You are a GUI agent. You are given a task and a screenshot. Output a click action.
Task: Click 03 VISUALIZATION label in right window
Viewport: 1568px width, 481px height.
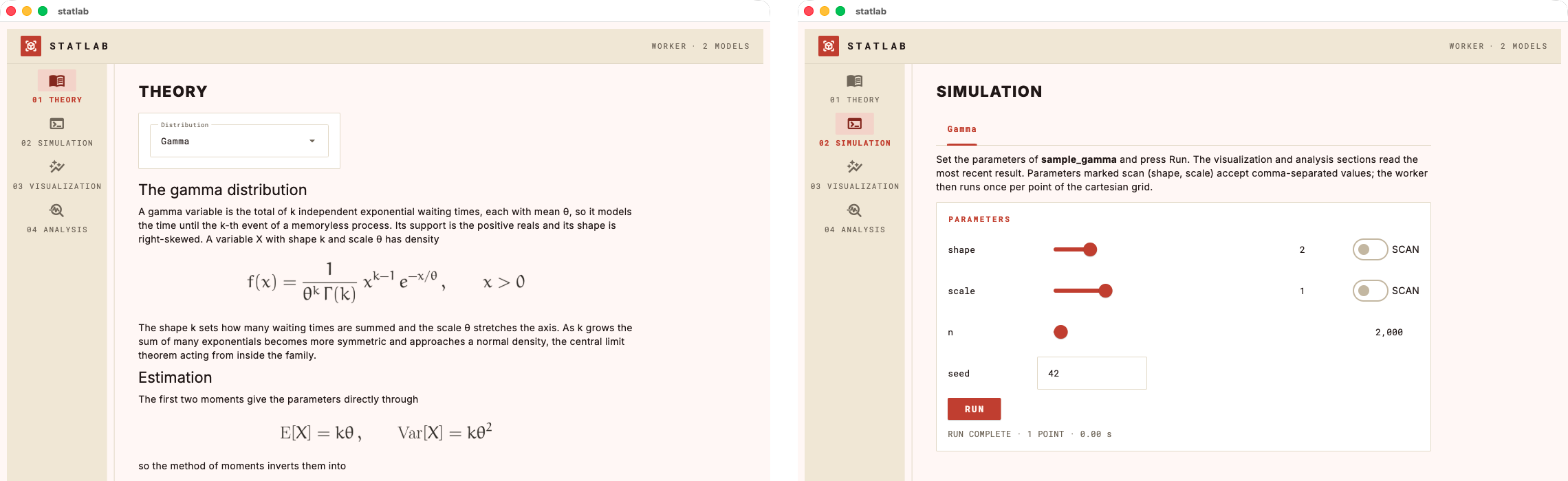coord(855,186)
